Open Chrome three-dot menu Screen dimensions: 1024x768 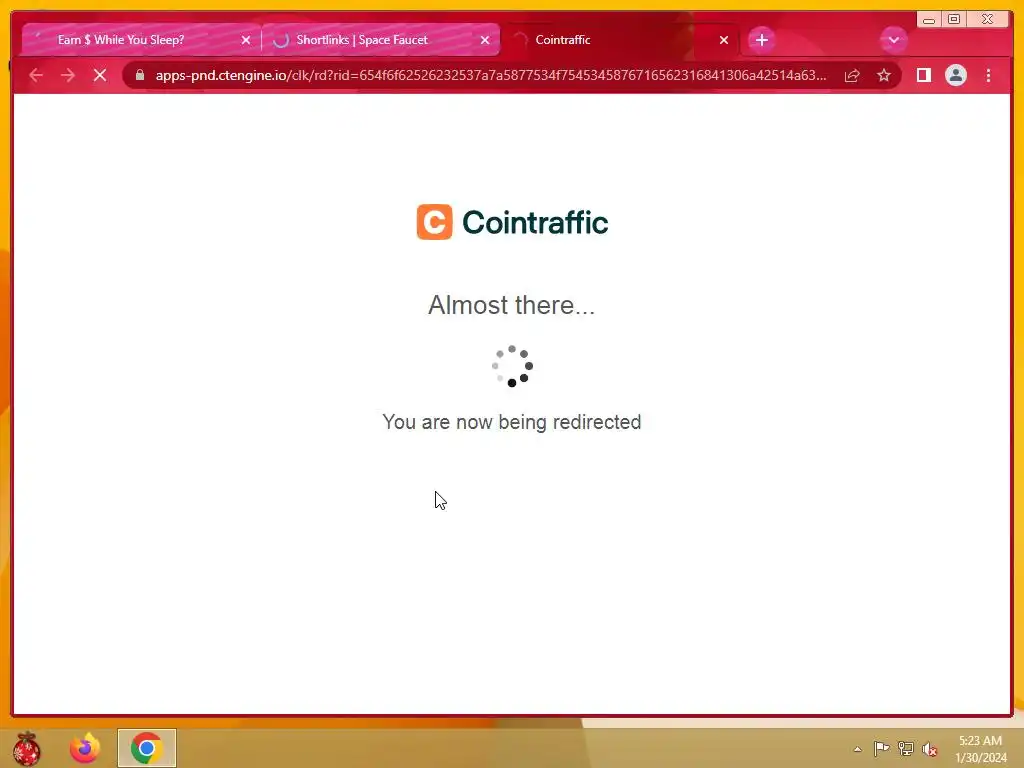pyautogui.click(x=988, y=76)
